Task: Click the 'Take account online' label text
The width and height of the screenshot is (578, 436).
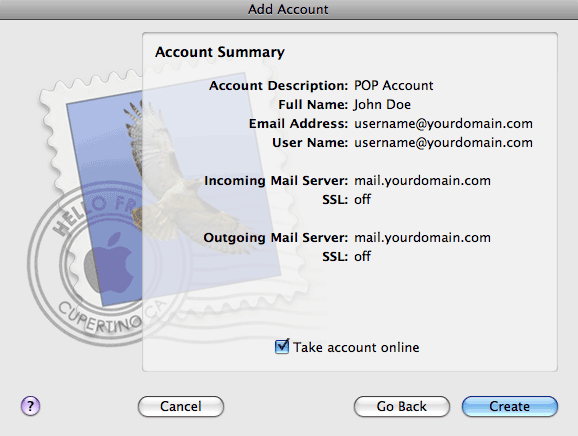Action: click(356, 347)
